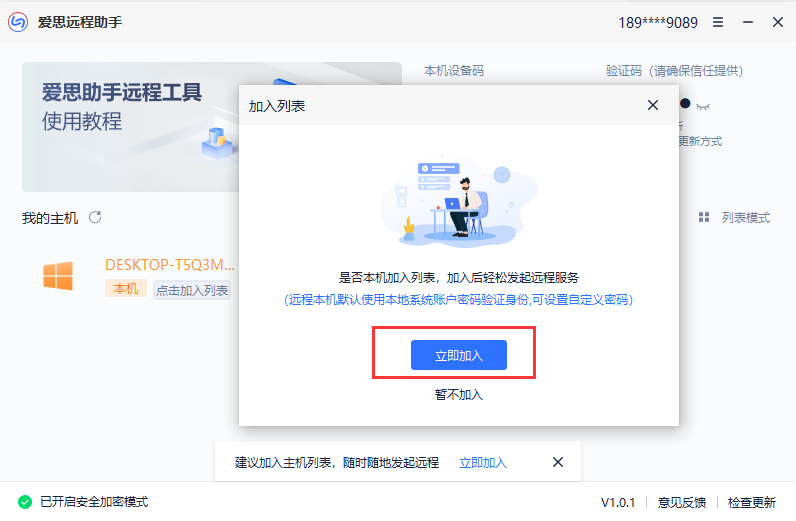Click the 已开启安全加密模式 status text
This screenshot has width=796, height=521.
(x=94, y=502)
